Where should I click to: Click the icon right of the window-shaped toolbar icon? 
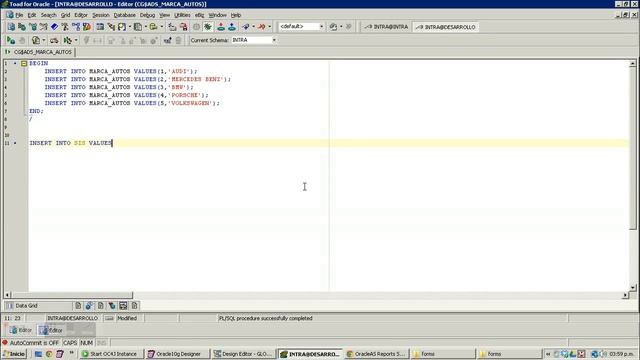pyautogui.click(x=111, y=27)
